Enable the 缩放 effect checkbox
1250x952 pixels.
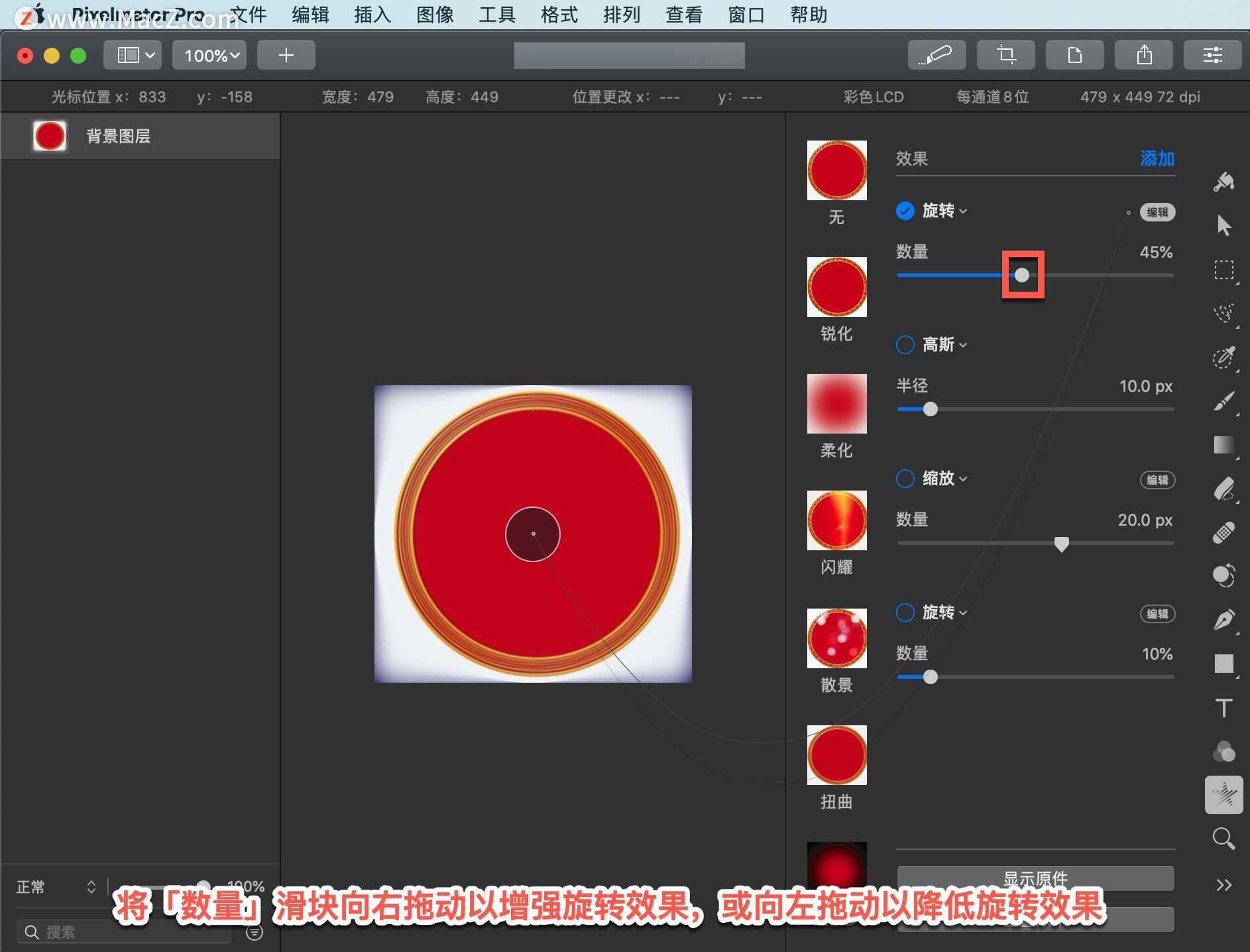click(x=905, y=479)
